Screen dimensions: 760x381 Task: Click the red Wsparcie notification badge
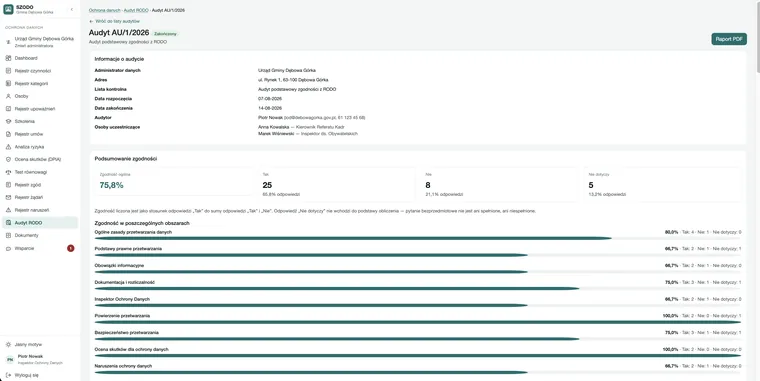coord(71,248)
